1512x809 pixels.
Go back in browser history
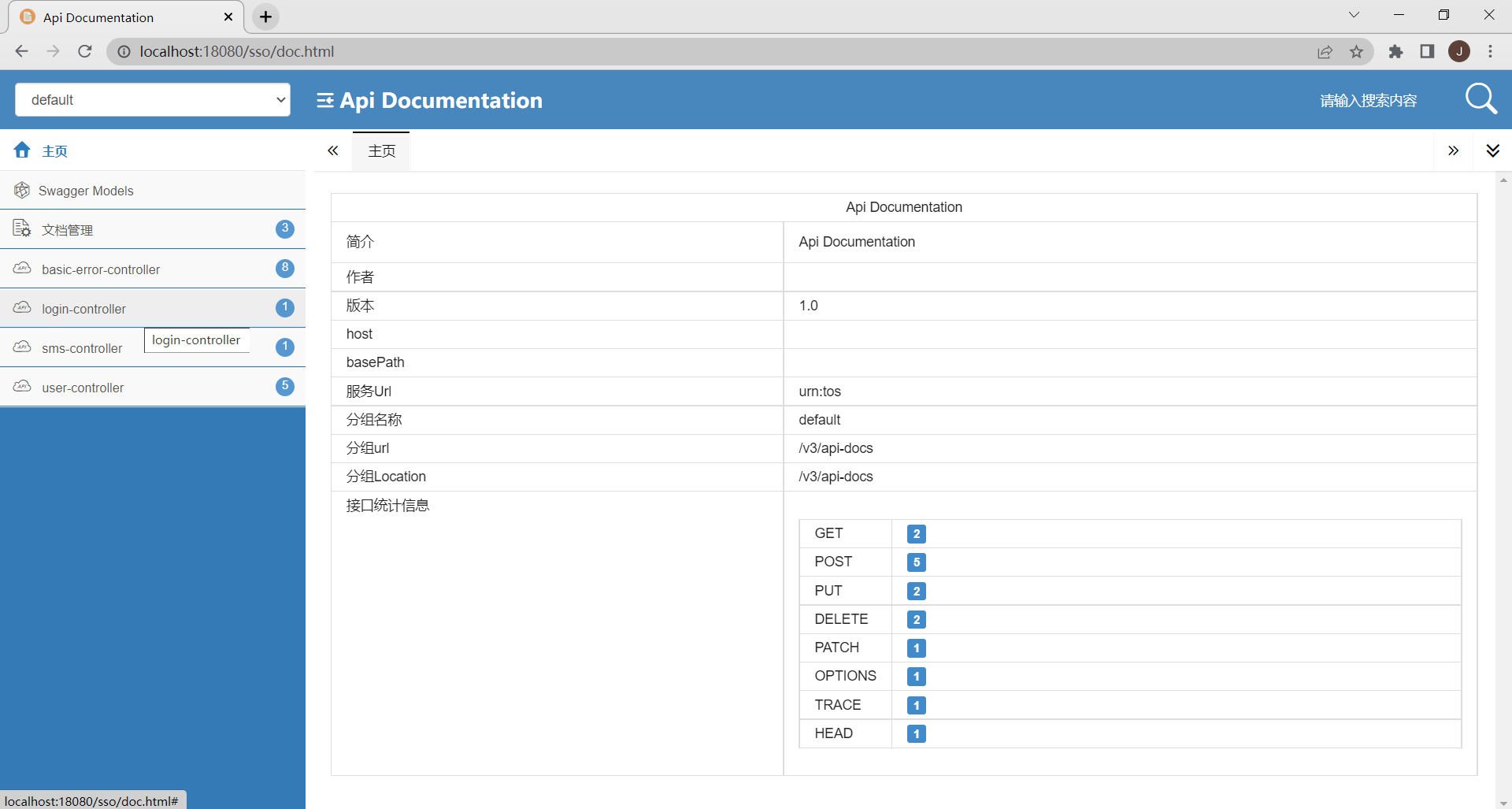(x=21, y=51)
